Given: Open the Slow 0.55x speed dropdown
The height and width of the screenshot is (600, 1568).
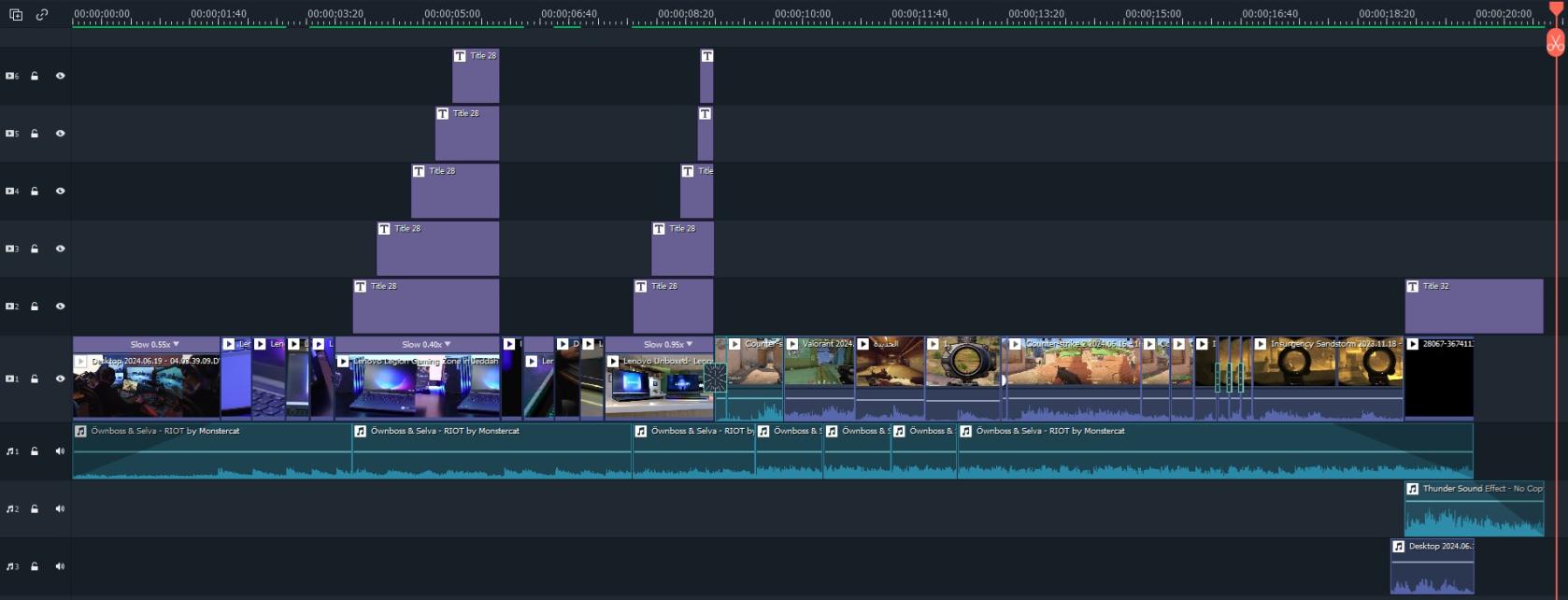Looking at the screenshot, I should coord(155,344).
